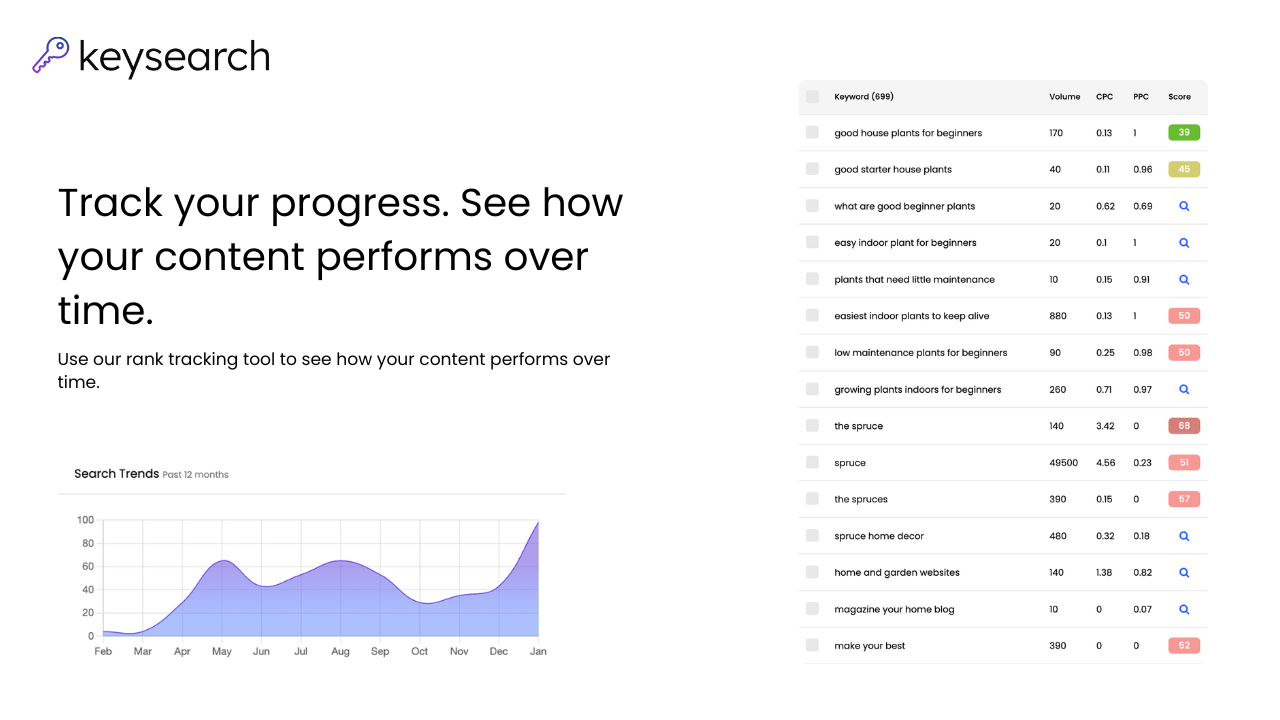
Task: Click the 'Keyword (699)' column header
Action: [x=863, y=96]
